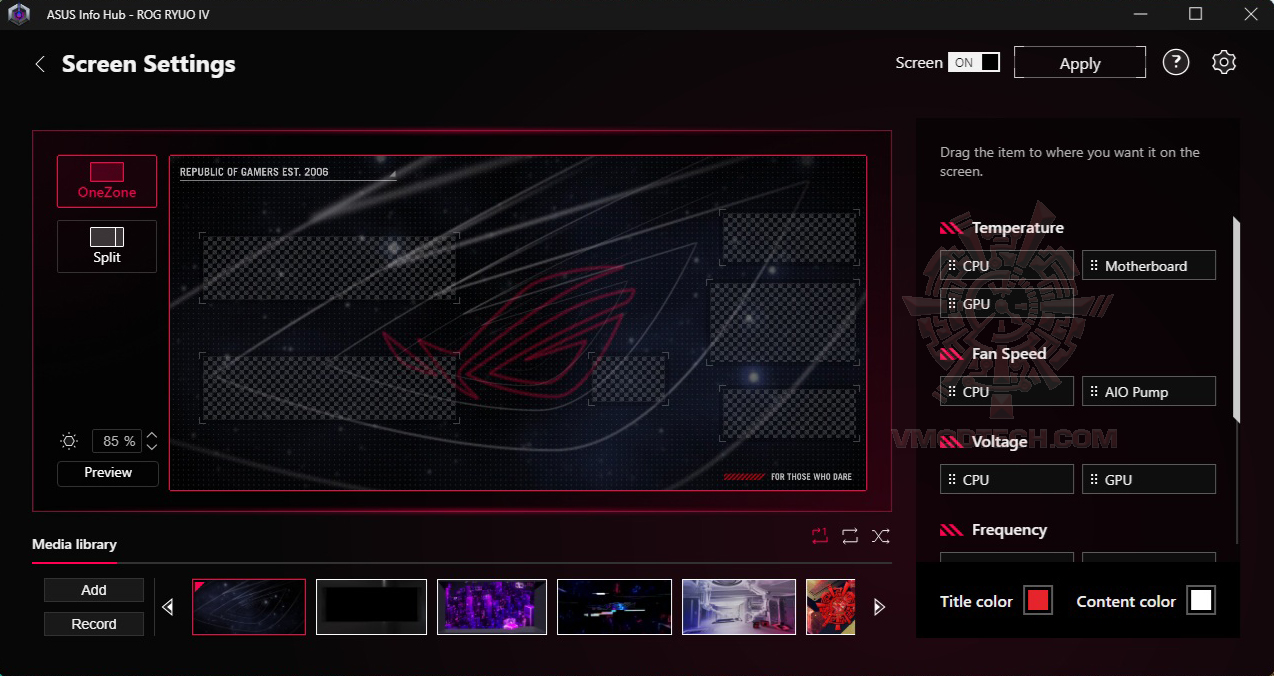
Task: Click the brightness sun icon
Action: pyautogui.click(x=69, y=441)
